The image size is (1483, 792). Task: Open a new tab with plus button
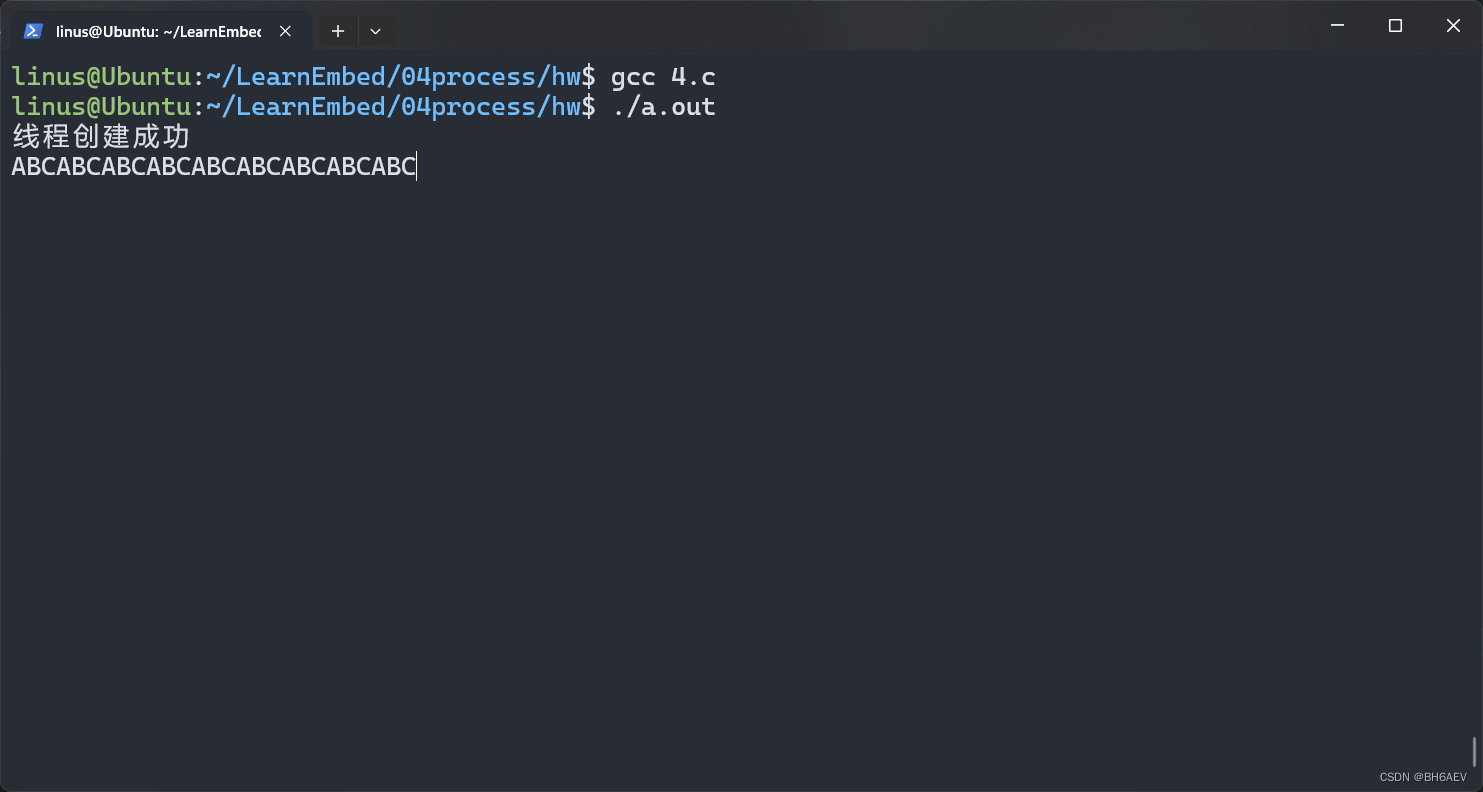pyautogui.click(x=338, y=31)
